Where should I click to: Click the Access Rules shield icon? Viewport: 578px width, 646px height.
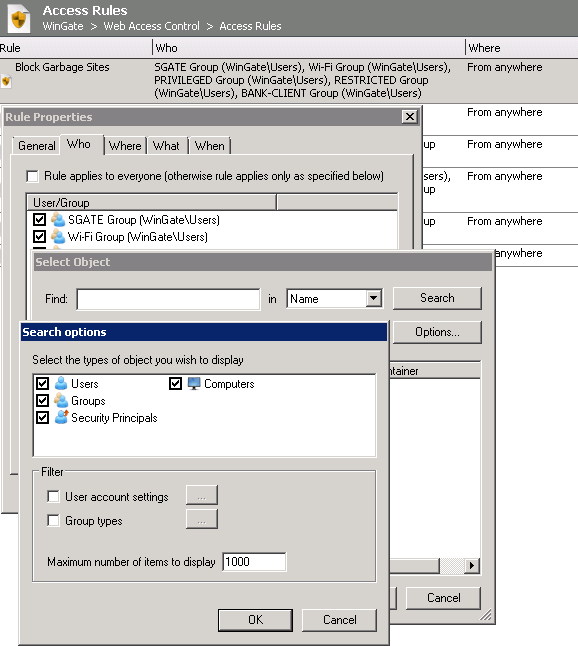19,18
